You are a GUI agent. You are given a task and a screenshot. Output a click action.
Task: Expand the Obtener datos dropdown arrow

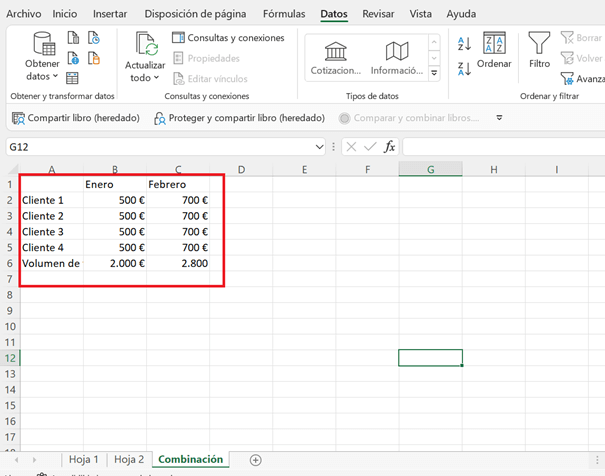55,76
